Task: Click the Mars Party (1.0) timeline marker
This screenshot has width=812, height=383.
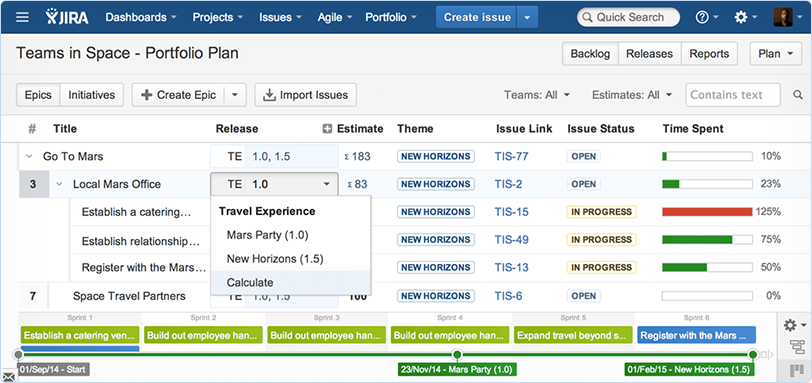Action: (457, 370)
